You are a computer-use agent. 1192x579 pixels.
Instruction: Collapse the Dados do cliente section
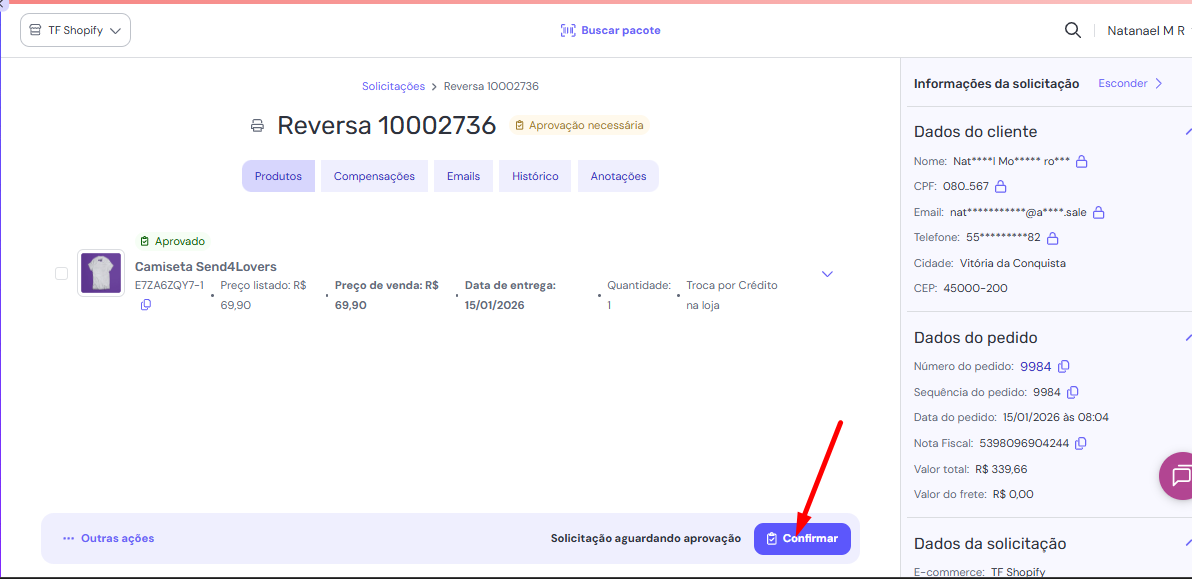coord(1187,131)
